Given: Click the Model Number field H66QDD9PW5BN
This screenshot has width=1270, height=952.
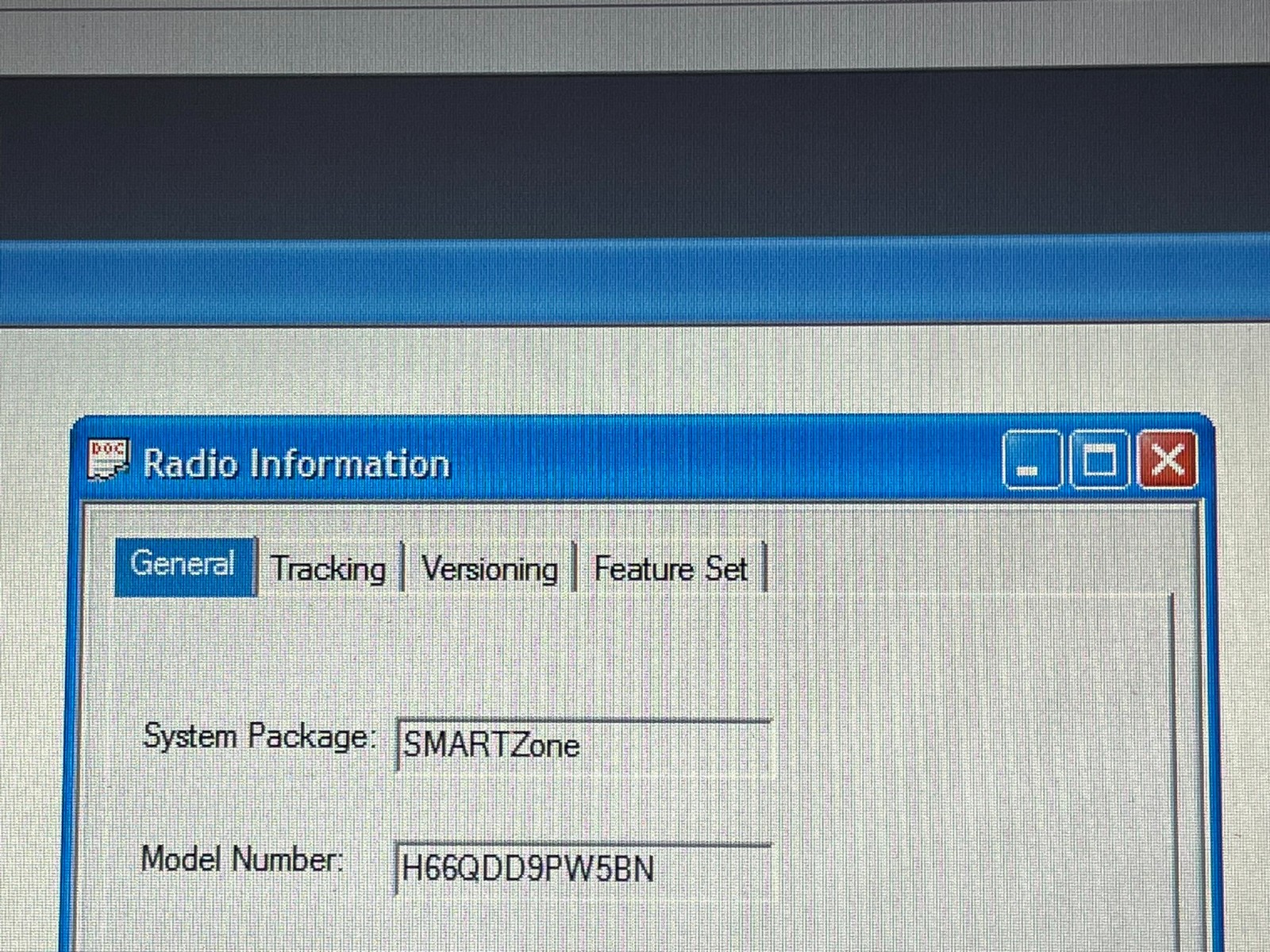Looking at the screenshot, I should point(583,868).
